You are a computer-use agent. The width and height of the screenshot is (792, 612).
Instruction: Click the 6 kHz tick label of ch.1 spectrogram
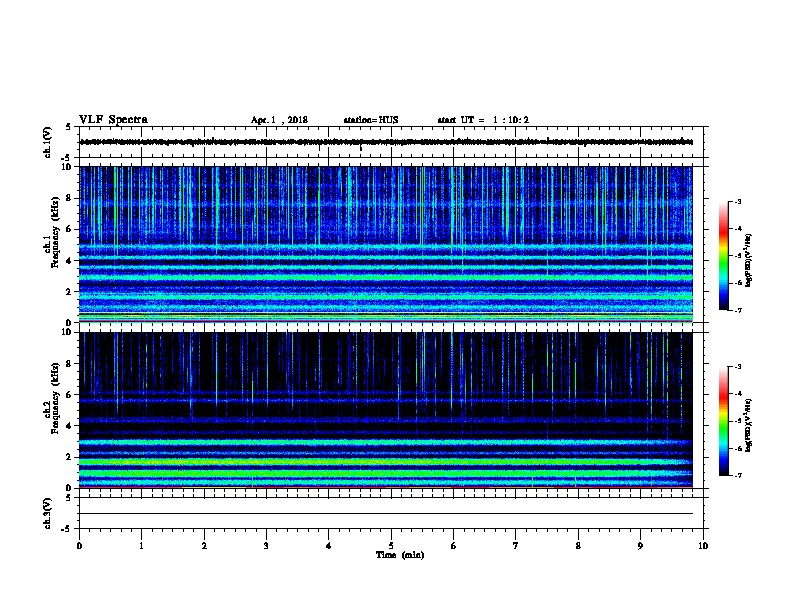(69, 229)
